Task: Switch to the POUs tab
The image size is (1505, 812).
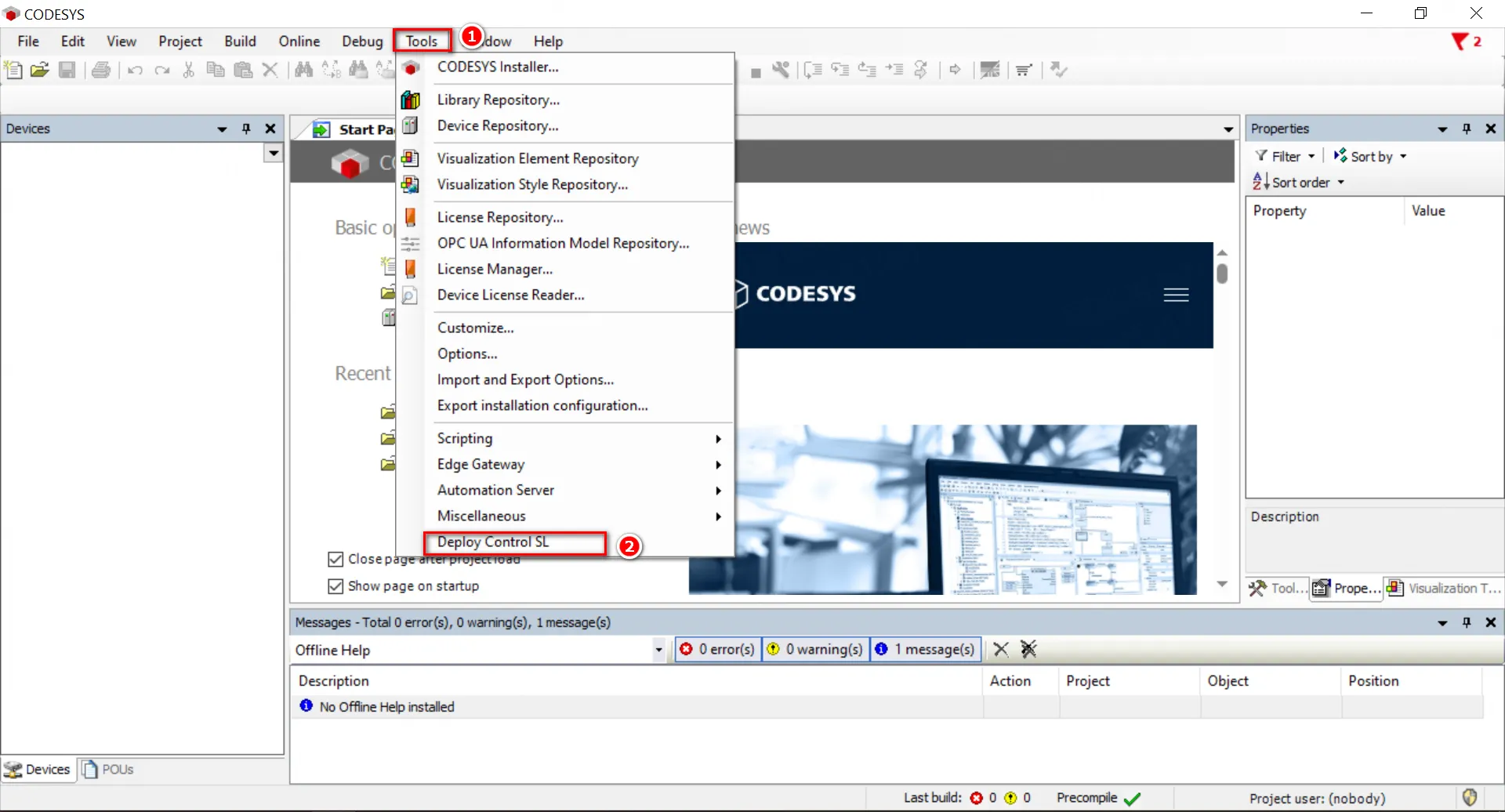Action: 109,770
